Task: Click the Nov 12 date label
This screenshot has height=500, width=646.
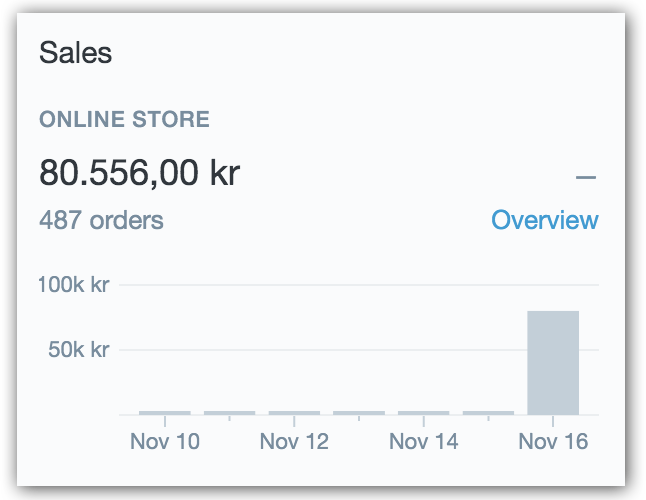Action: point(294,442)
